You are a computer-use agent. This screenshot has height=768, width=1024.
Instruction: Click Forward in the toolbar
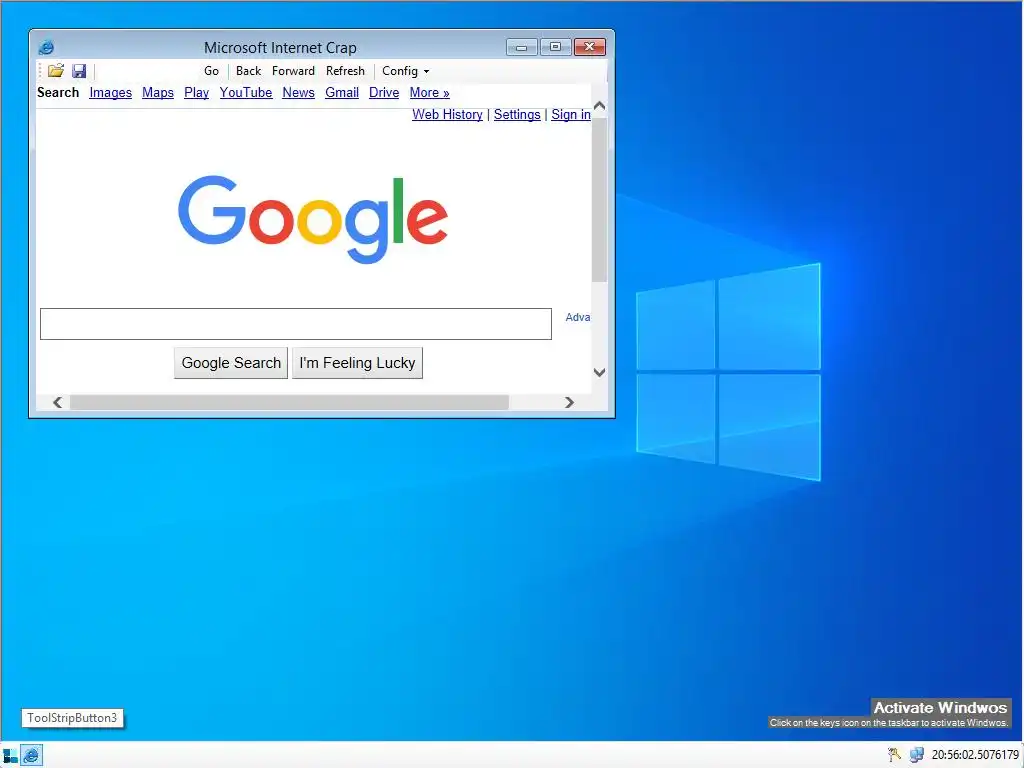coord(293,71)
